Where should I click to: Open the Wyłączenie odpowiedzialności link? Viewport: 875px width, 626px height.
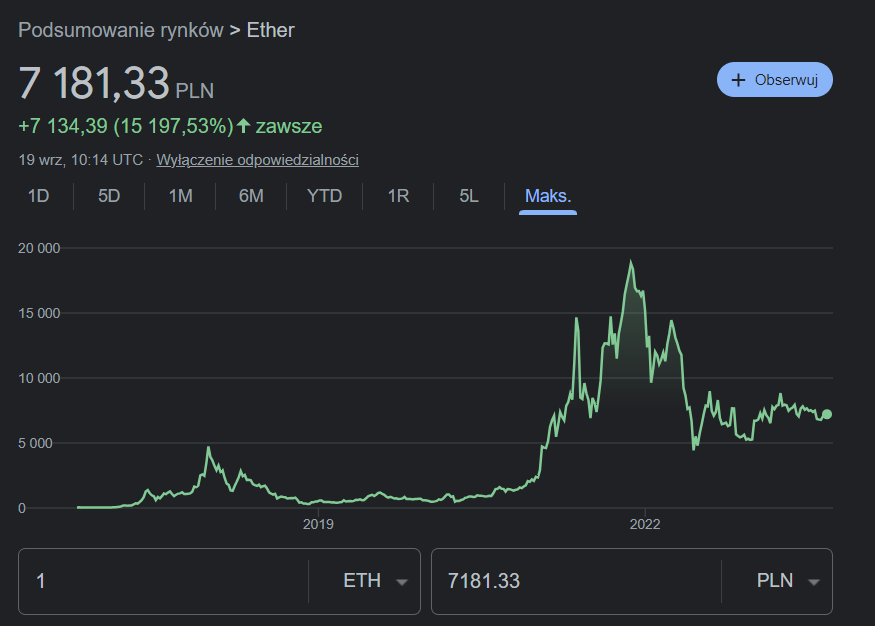tap(258, 160)
